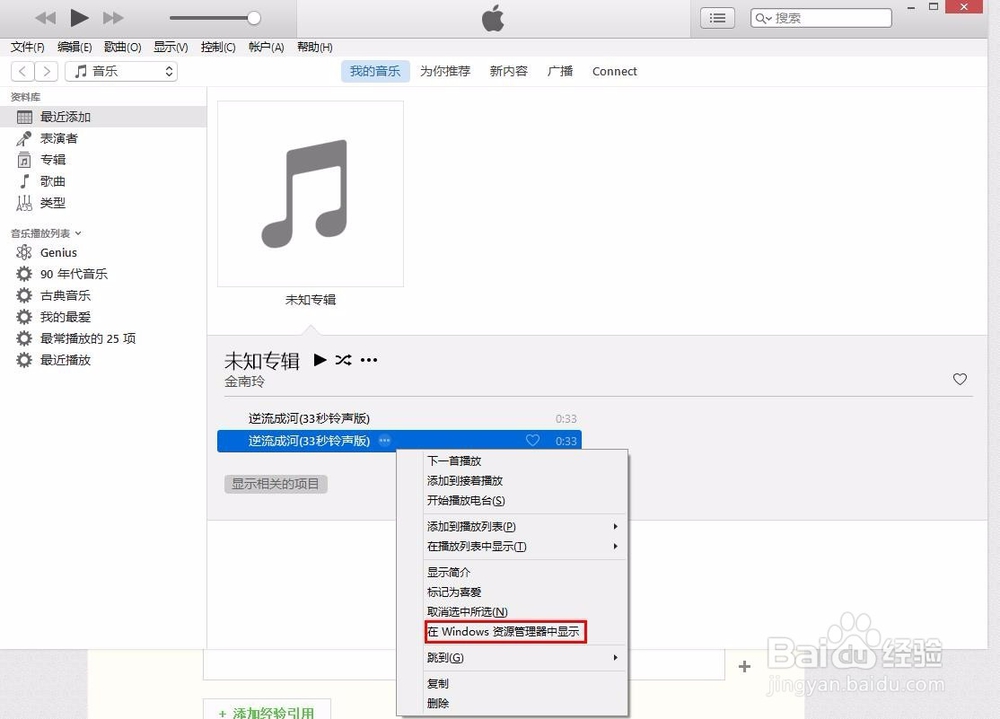1000x719 pixels.
Task: Toggle shuffle playback for 未知专辑
Action: point(344,360)
